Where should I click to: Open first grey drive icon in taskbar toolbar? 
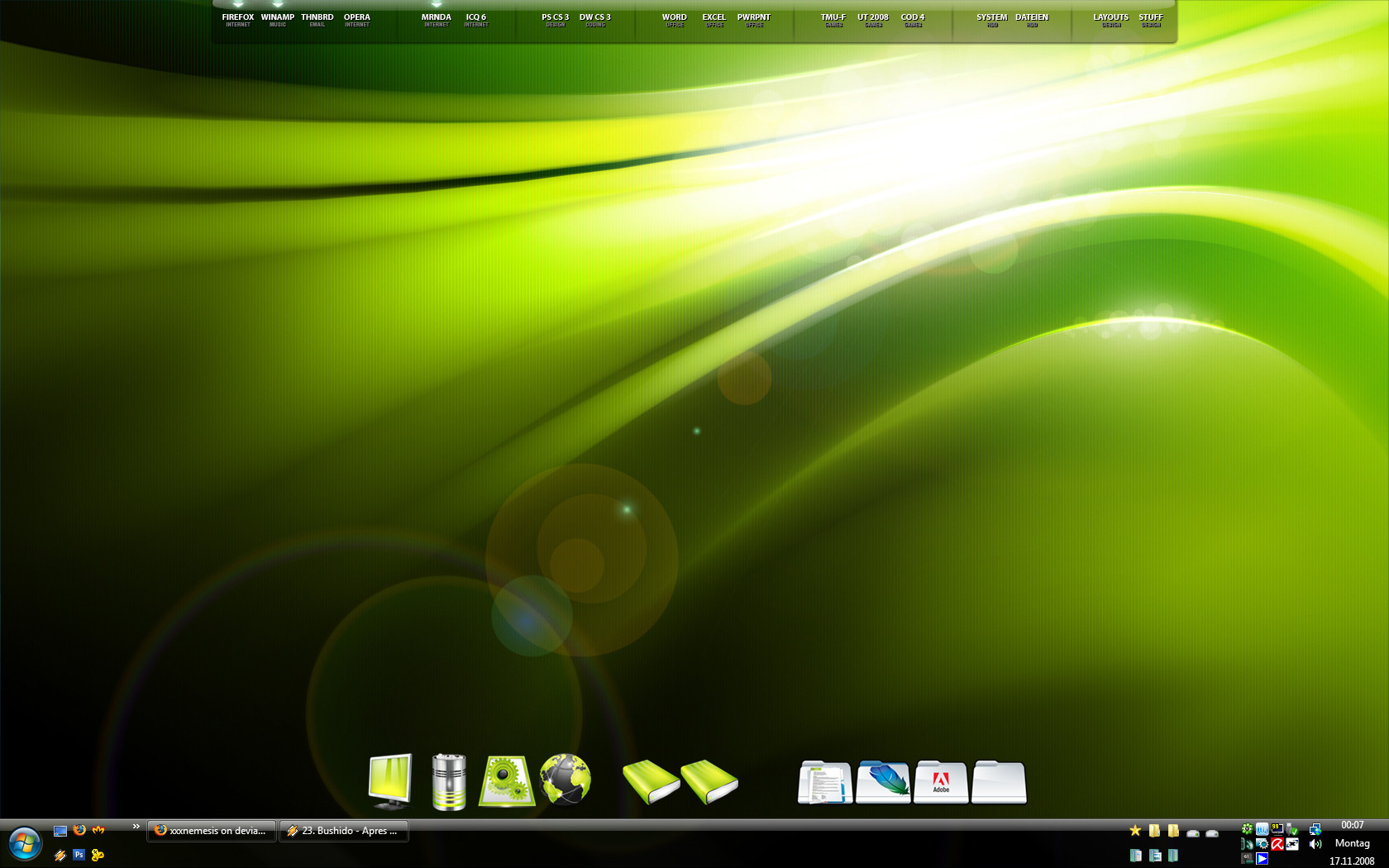pyautogui.click(x=1193, y=833)
